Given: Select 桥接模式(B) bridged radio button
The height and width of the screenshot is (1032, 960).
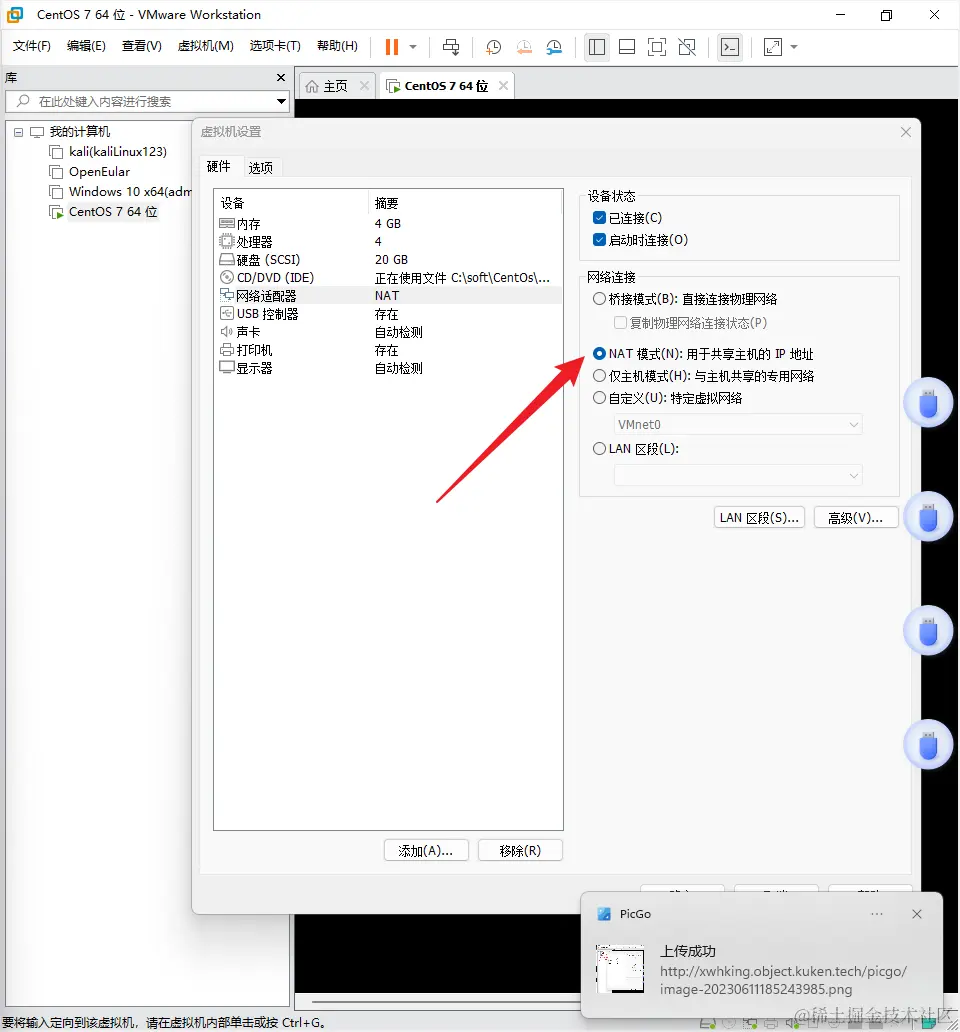Looking at the screenshot, I should (x=599, y=299).
